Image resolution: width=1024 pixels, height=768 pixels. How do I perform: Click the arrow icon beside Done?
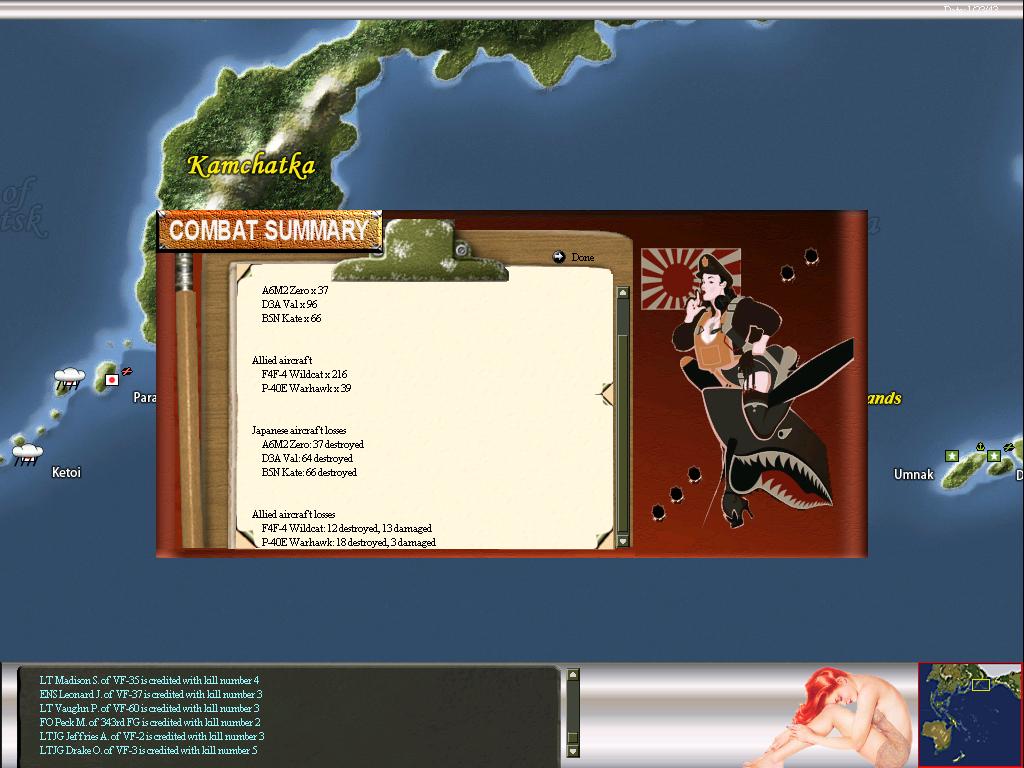(558, 257)
